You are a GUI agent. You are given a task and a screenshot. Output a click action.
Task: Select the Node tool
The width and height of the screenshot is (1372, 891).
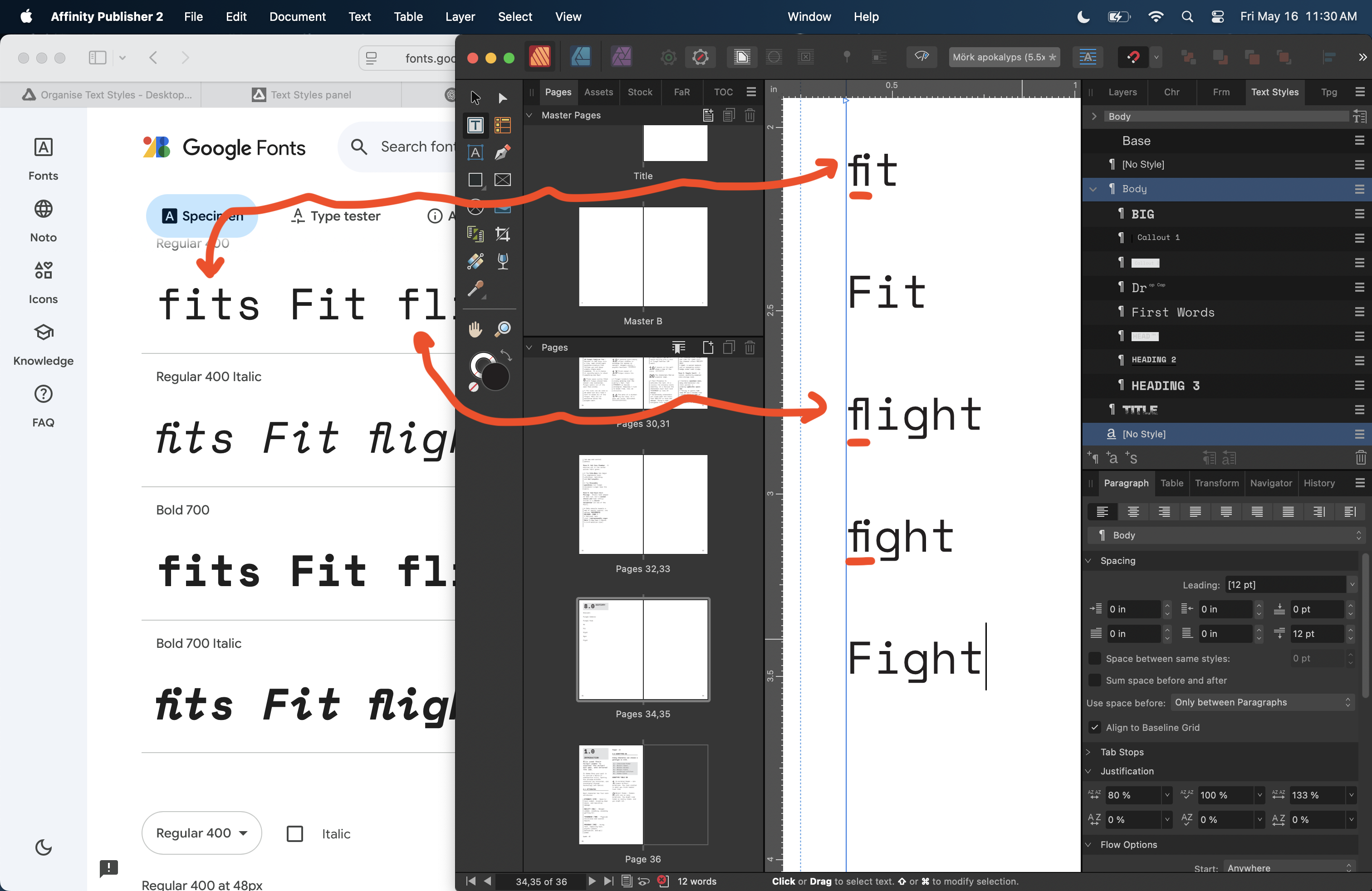503,98
